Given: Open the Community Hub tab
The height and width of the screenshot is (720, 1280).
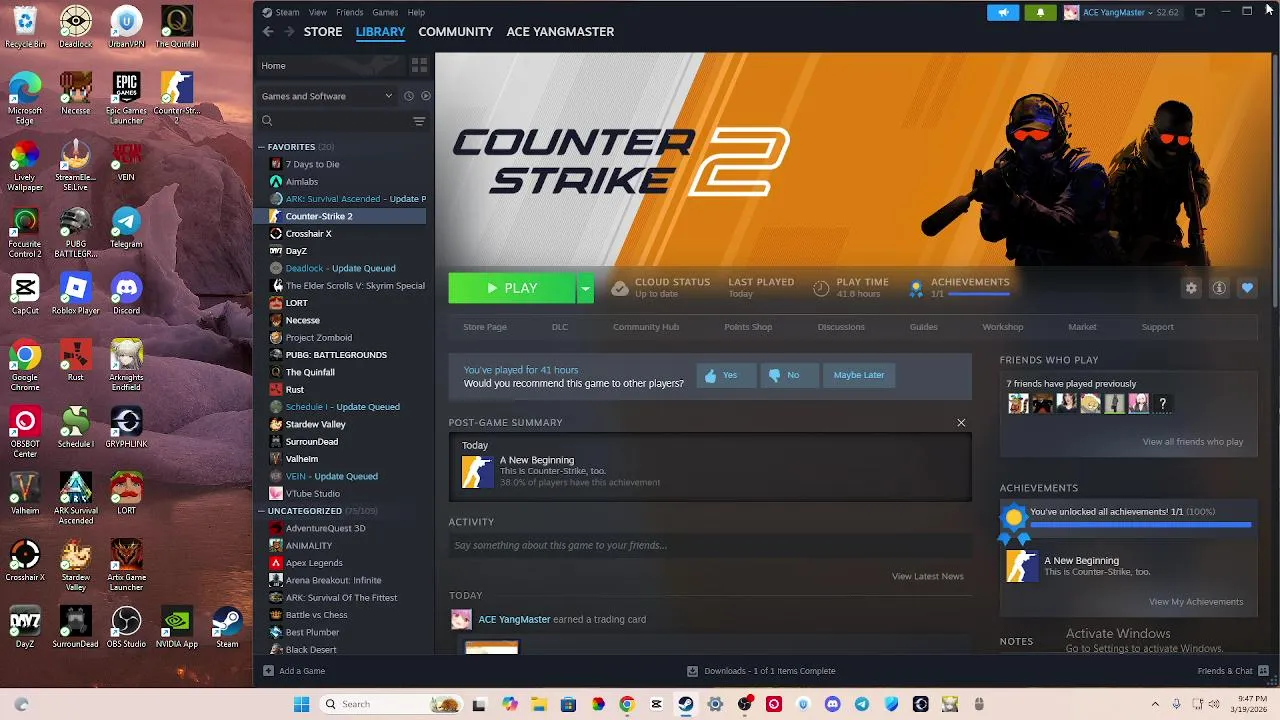Looking at the screenshot, I should 646,327.
